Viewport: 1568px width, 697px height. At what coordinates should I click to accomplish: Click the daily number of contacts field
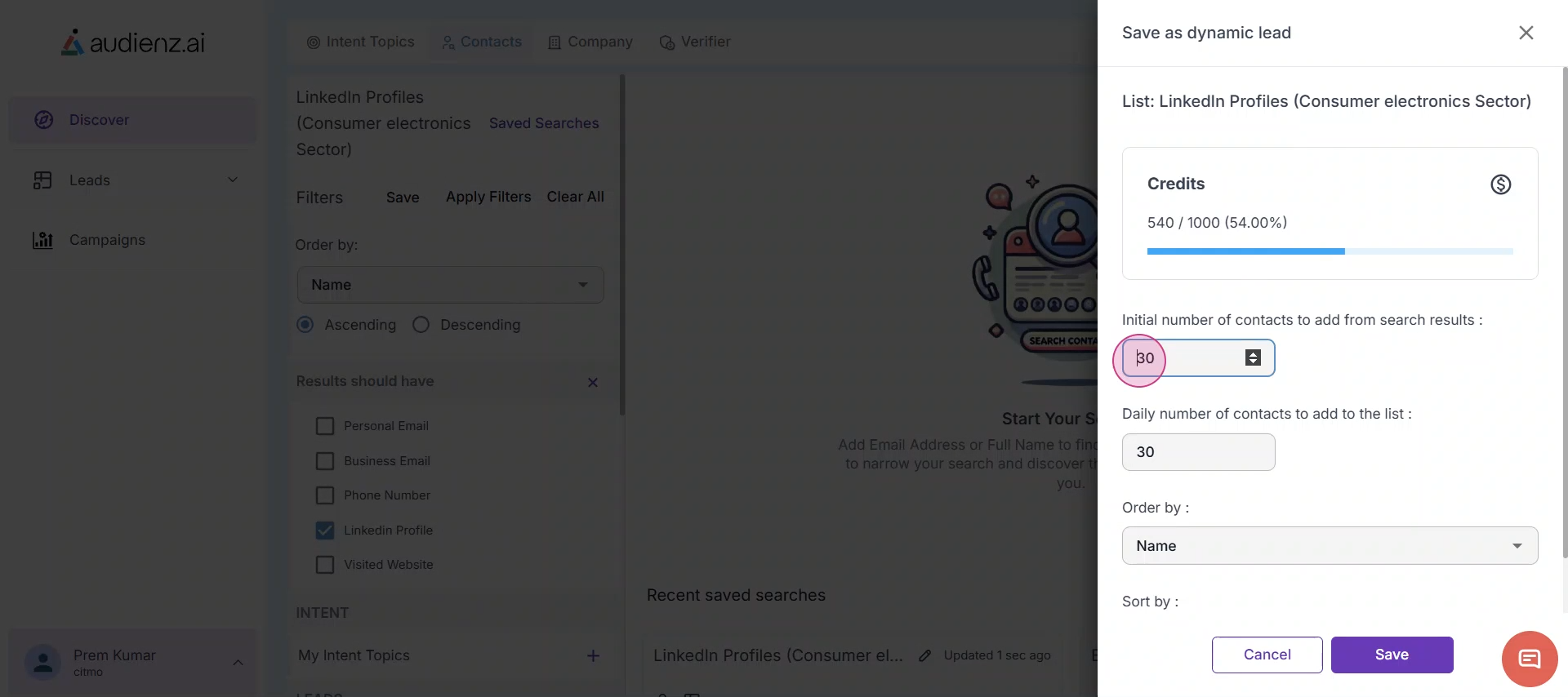pyautogui.click(x=1198, y=452)
